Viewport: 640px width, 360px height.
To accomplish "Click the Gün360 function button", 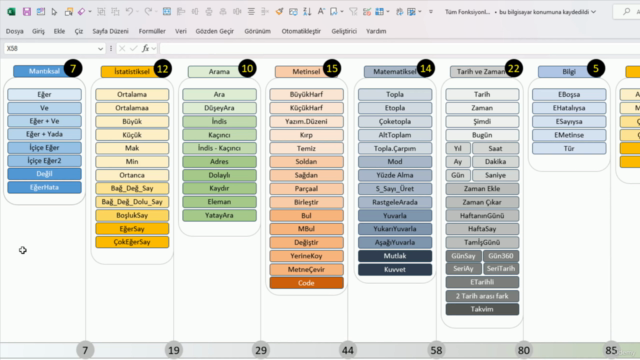I will [x=501, y=256].
